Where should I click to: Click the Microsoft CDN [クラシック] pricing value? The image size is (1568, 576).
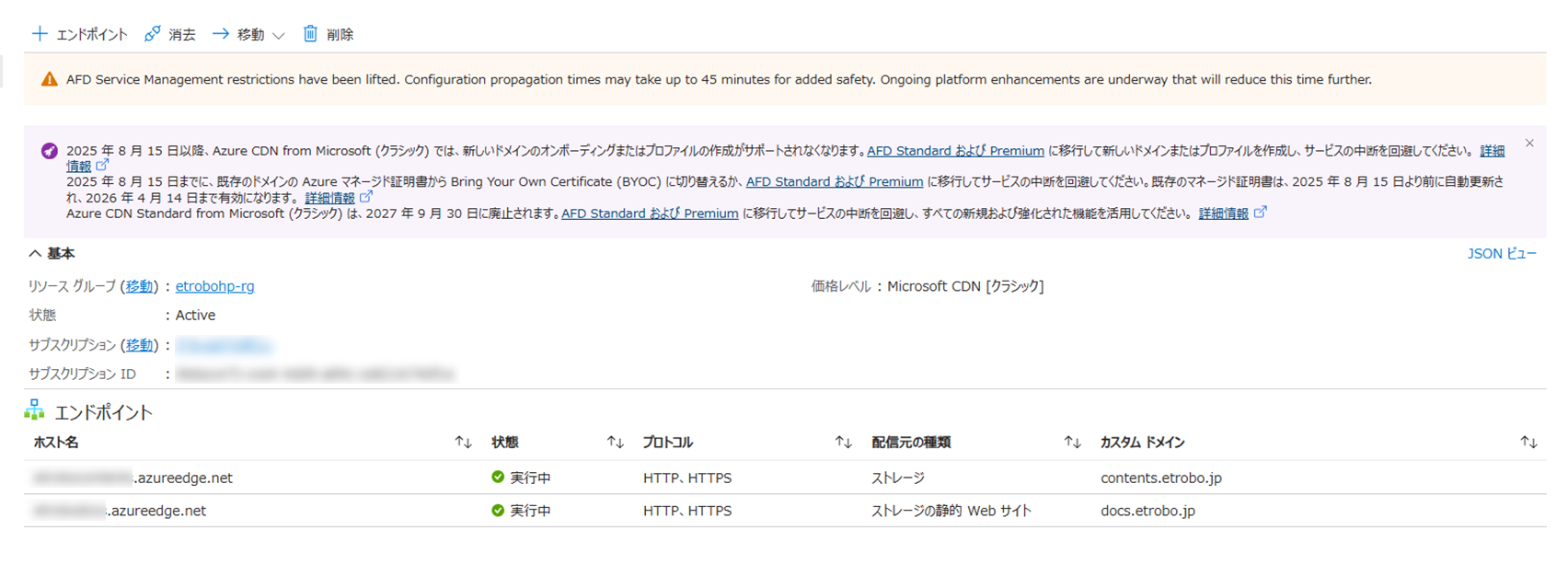pyautogui.click(x=965, y=286)
